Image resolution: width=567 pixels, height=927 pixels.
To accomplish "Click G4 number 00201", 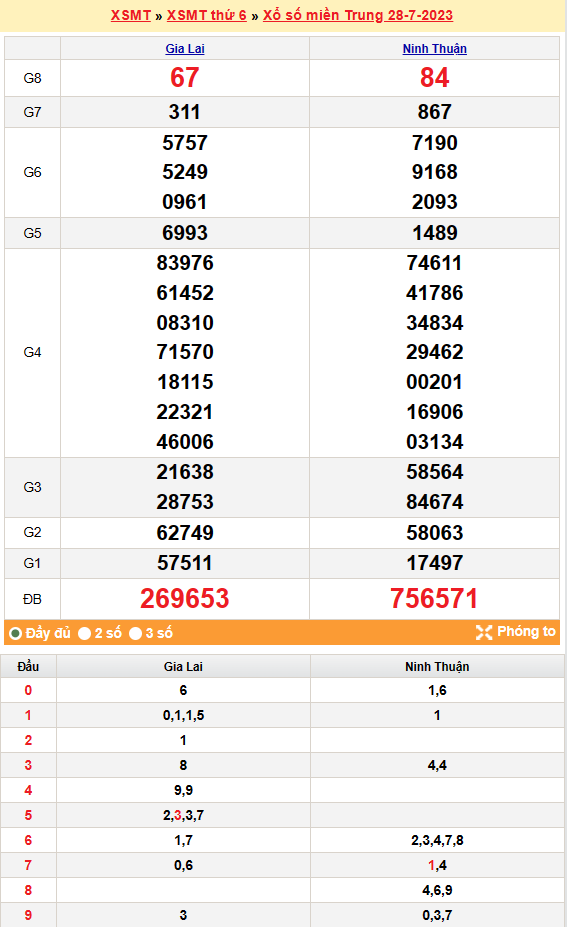I will coord(435,382).
